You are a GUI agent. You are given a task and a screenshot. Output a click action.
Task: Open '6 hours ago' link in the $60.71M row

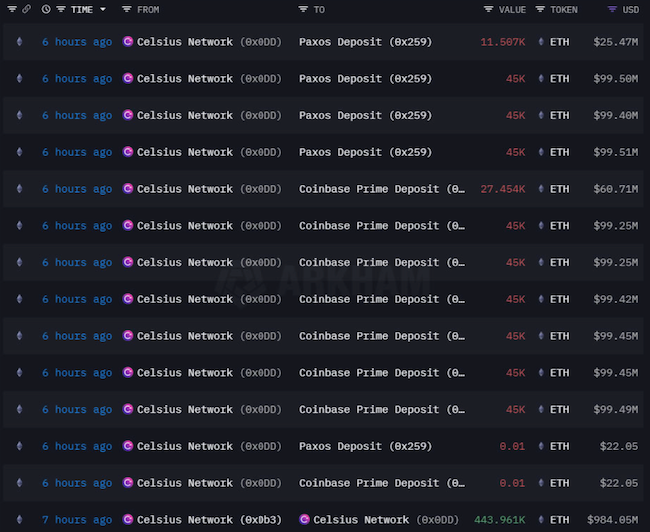pos(77,189)
